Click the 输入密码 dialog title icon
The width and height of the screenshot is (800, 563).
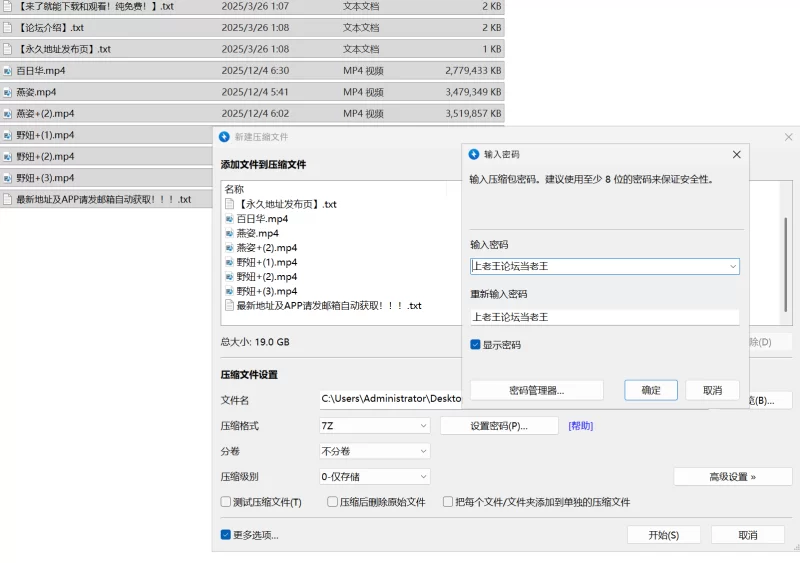474,155
